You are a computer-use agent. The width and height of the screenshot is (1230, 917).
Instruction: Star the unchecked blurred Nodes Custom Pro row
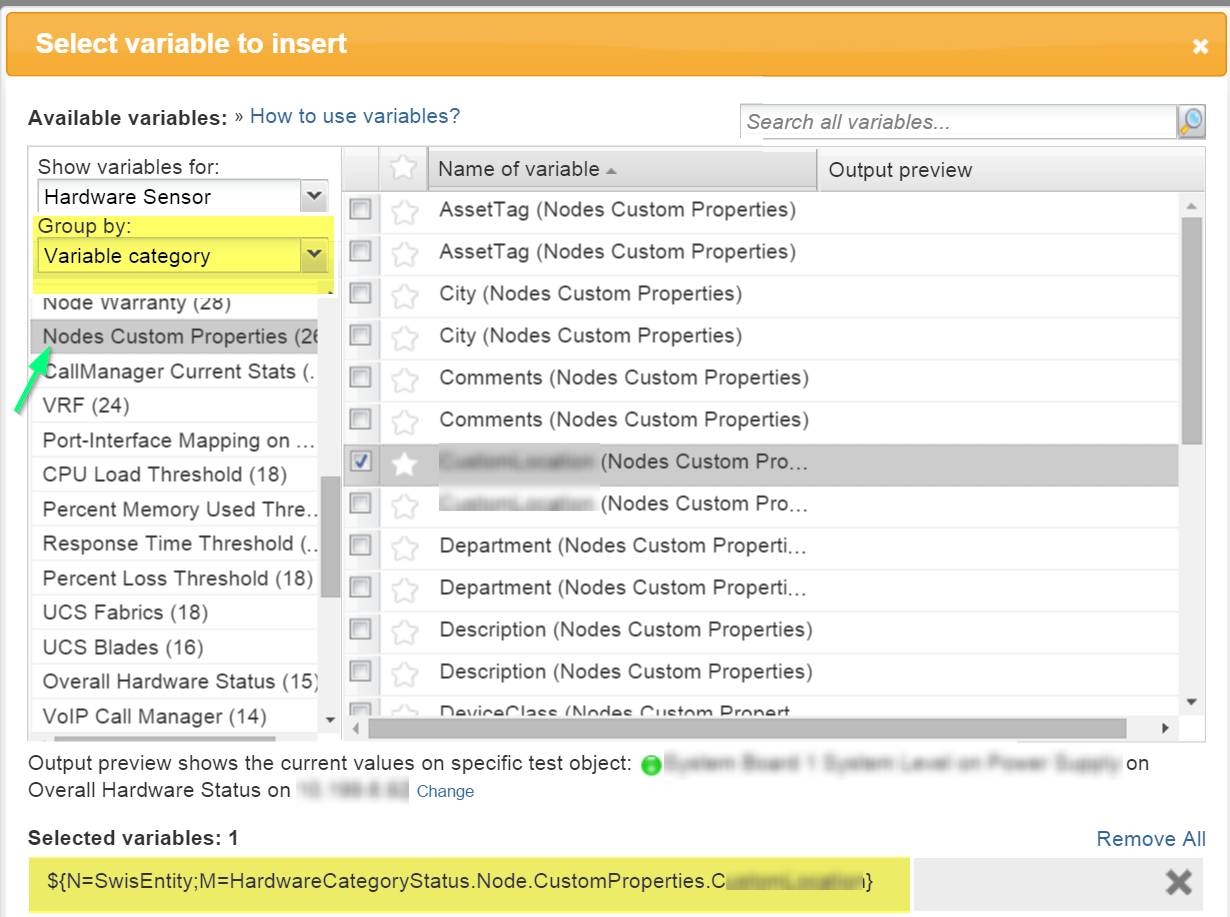[404, 506]
